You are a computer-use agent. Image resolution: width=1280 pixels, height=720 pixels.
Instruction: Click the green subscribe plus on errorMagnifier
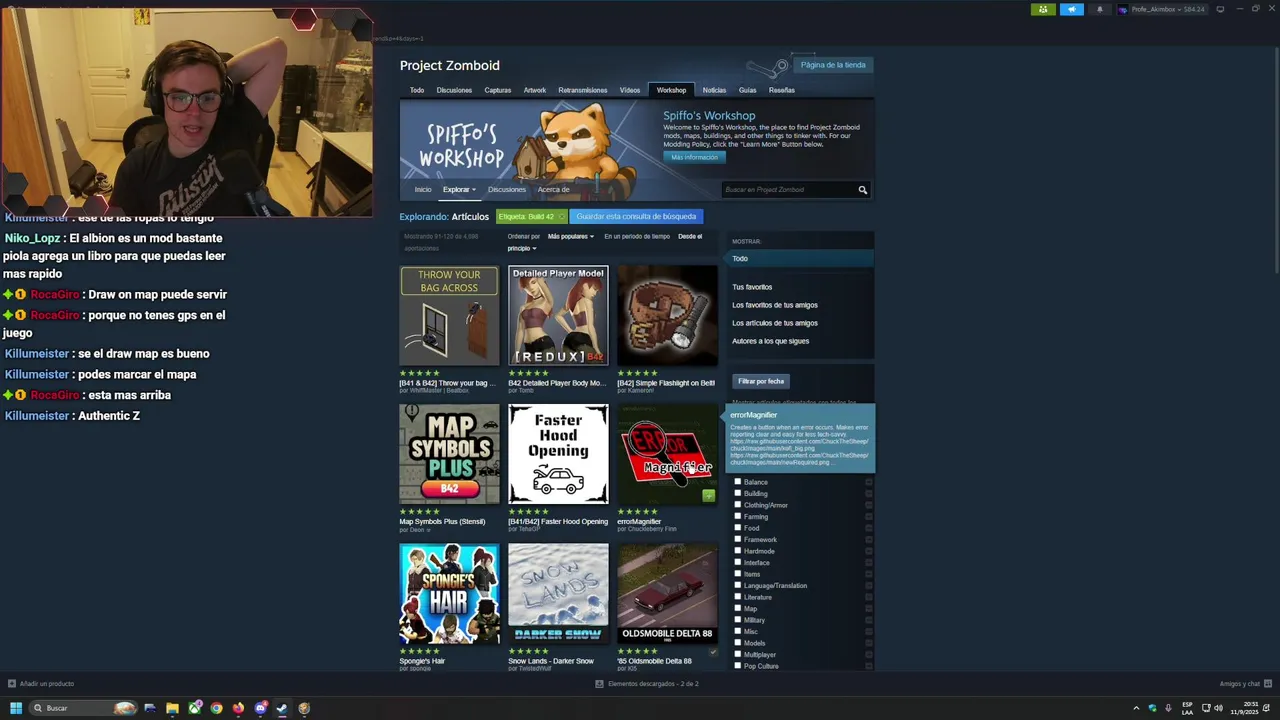[x=708, y=495]
